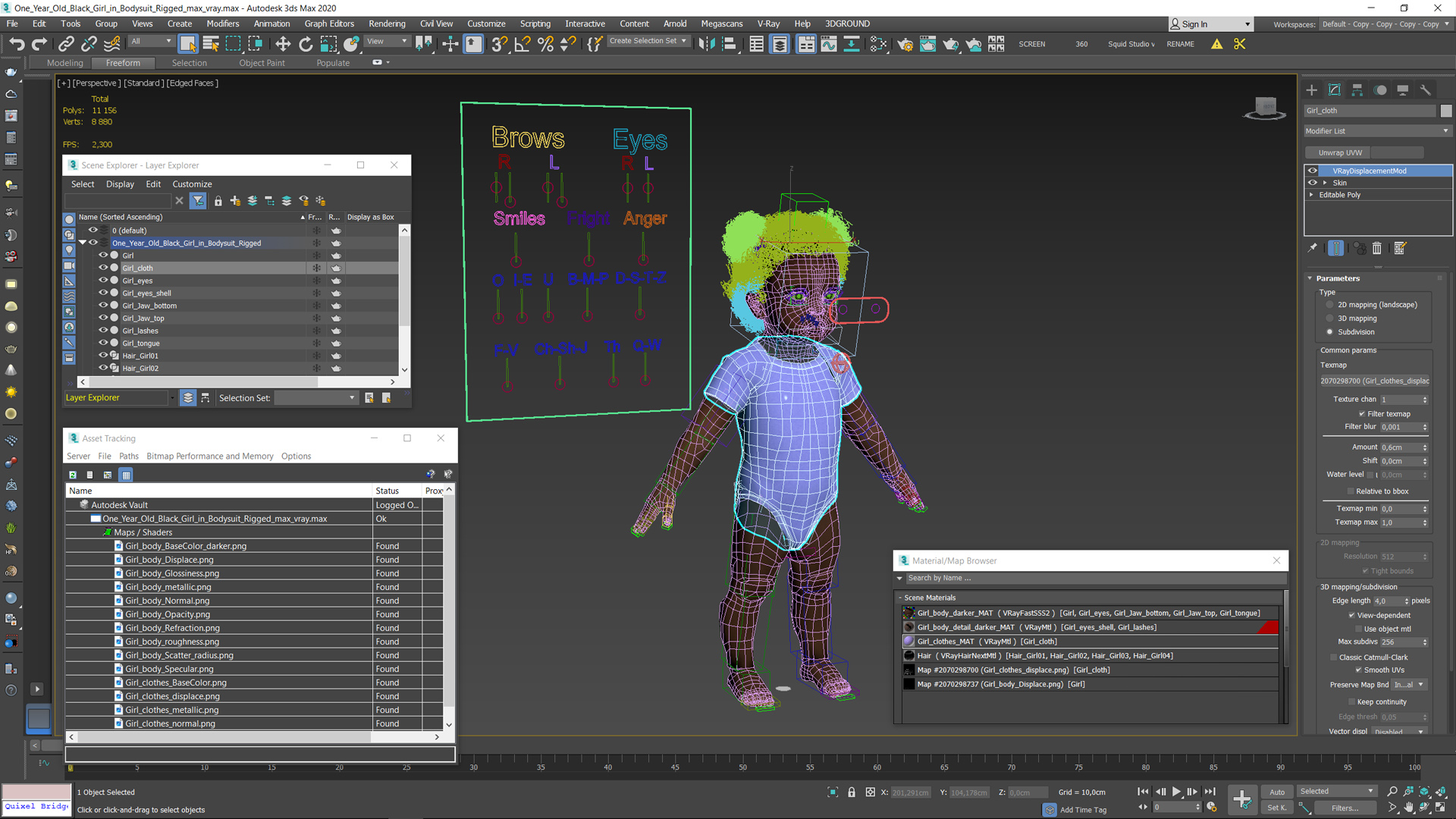Select the 3D mapping radio option
The image size is (1456, 819).
coord(1329,318)
